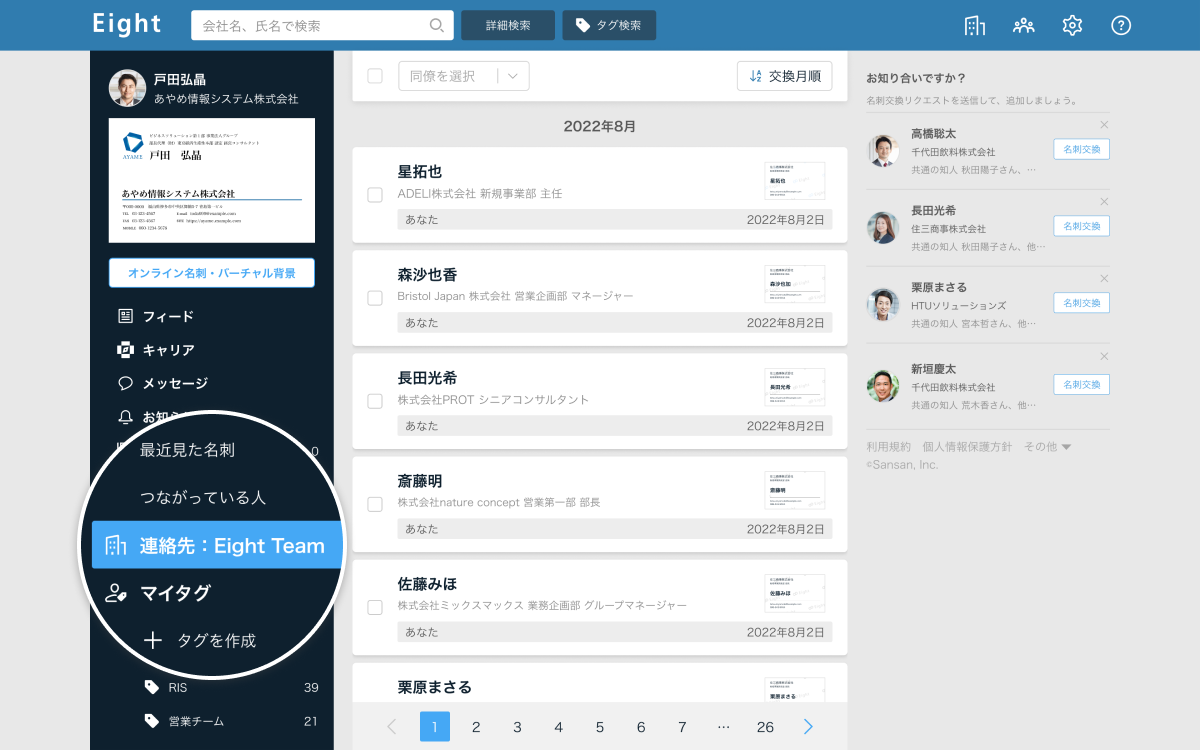Screen dimensions: 1200x750
Task: Click the 詳細検索 button
Action: [x=508, y=25]
